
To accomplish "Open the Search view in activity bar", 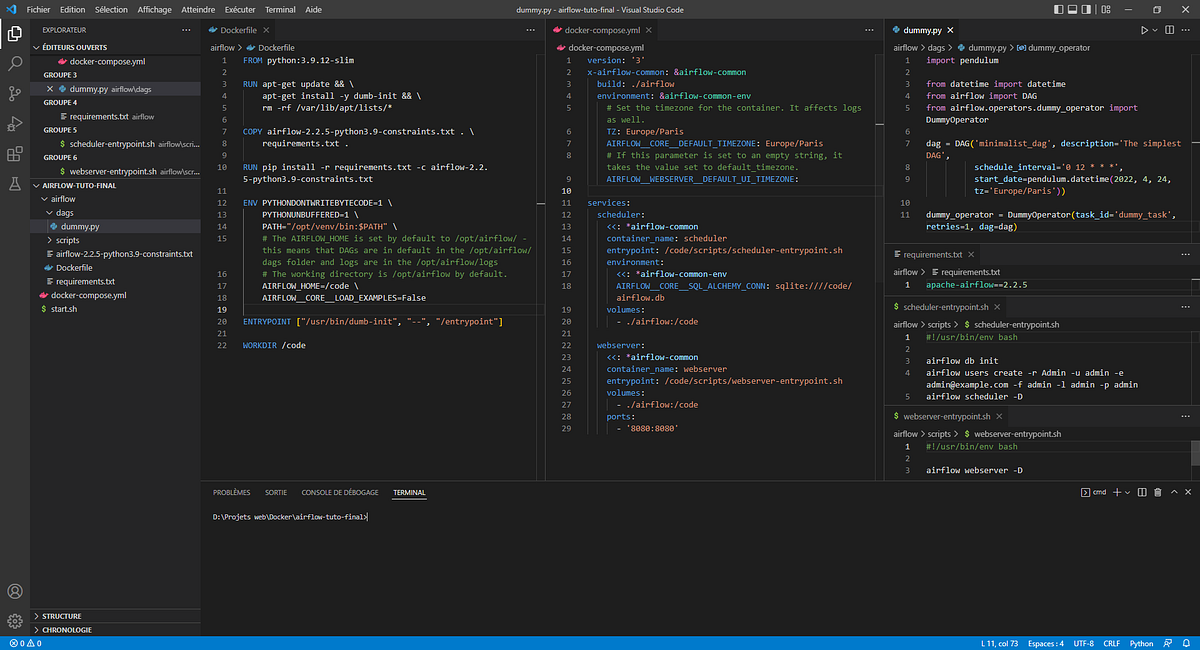I will 15,64.
